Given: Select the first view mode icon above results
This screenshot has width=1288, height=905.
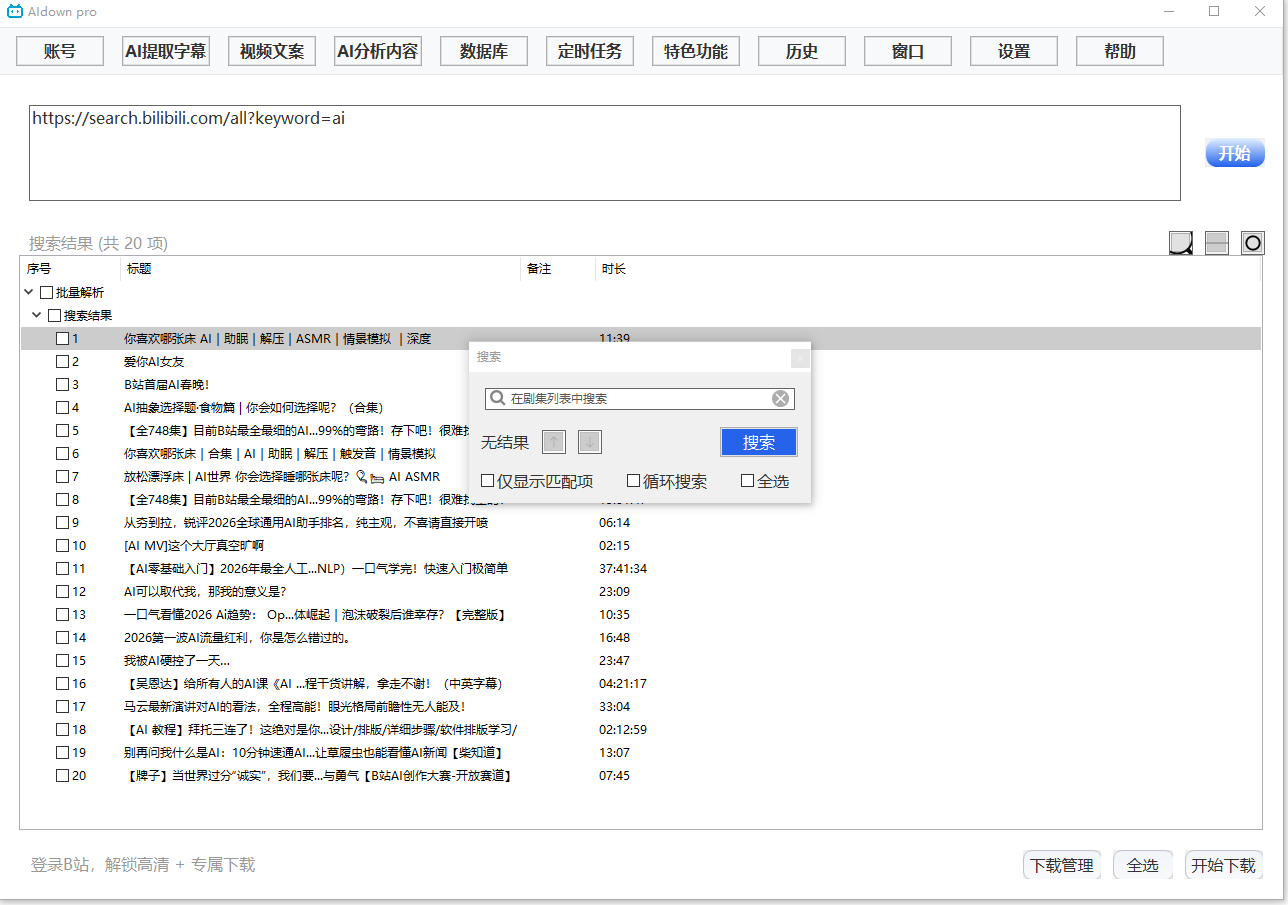Looking at the screenshot, I should click(1181, 242).
